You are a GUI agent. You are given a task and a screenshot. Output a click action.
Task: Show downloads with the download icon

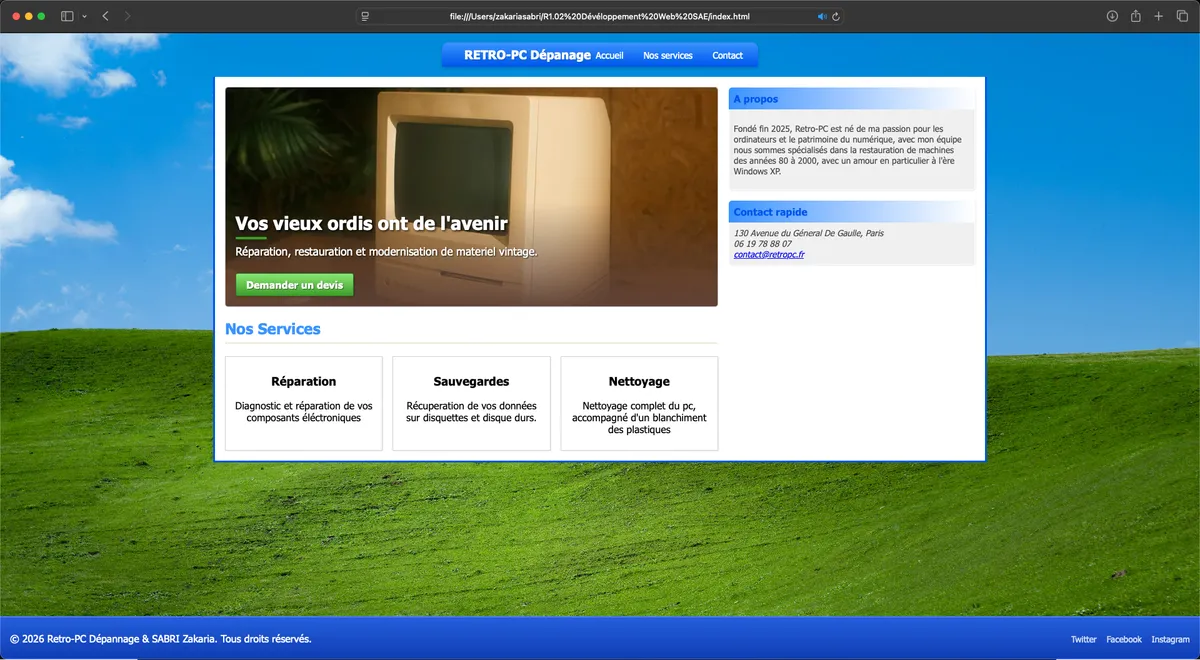point(1112,16)
